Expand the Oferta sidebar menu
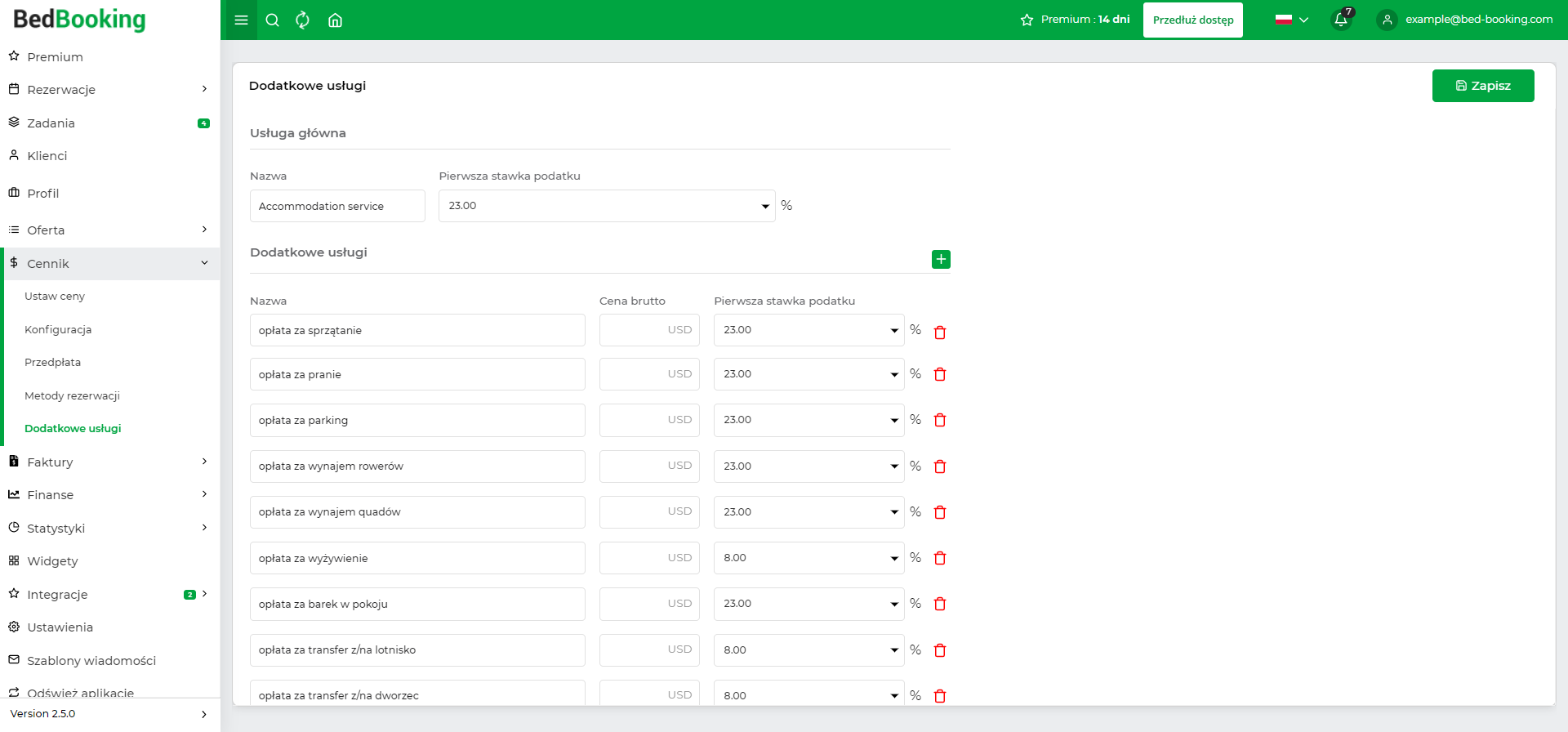 point(109,230)
